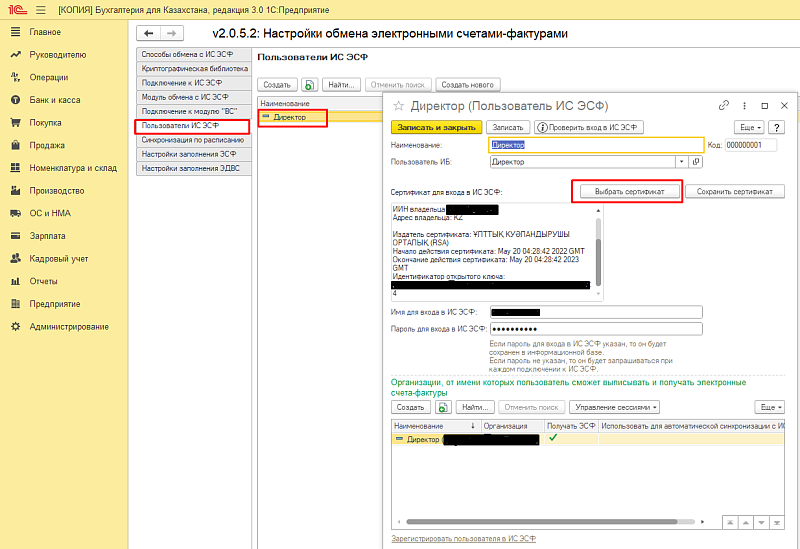Copy link to Директор form
Viewport: 800px width, 549px height.
[724, 105]
